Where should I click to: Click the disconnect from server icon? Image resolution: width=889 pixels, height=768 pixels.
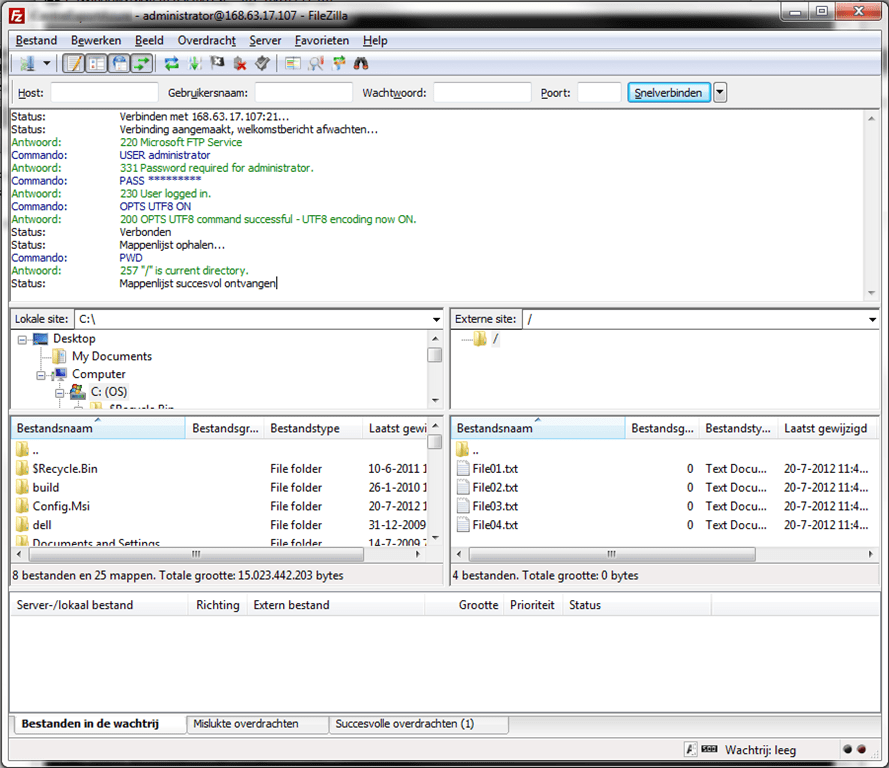click(240, 64)
